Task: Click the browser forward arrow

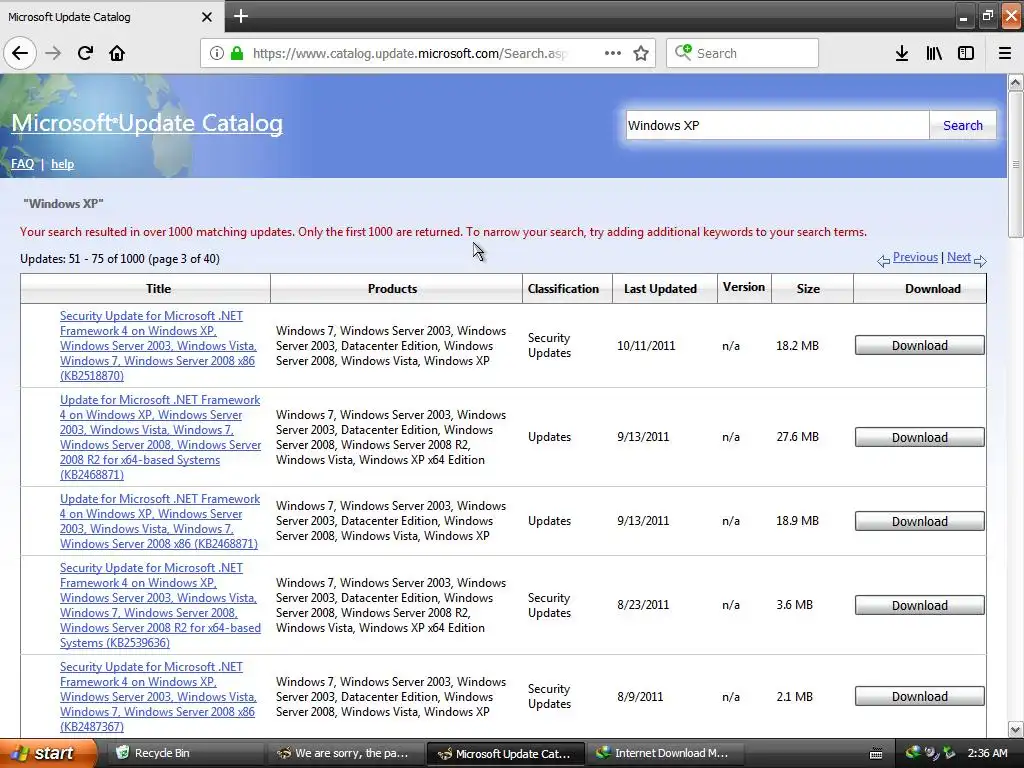Action: (x=53, y=53)
